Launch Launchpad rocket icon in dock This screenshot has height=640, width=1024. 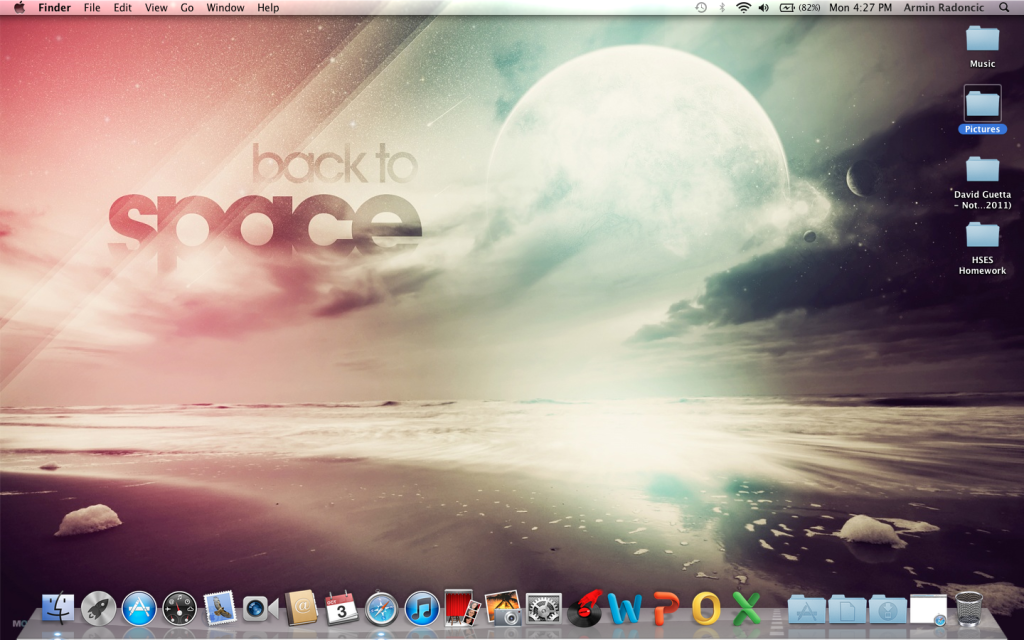[99, 609]
